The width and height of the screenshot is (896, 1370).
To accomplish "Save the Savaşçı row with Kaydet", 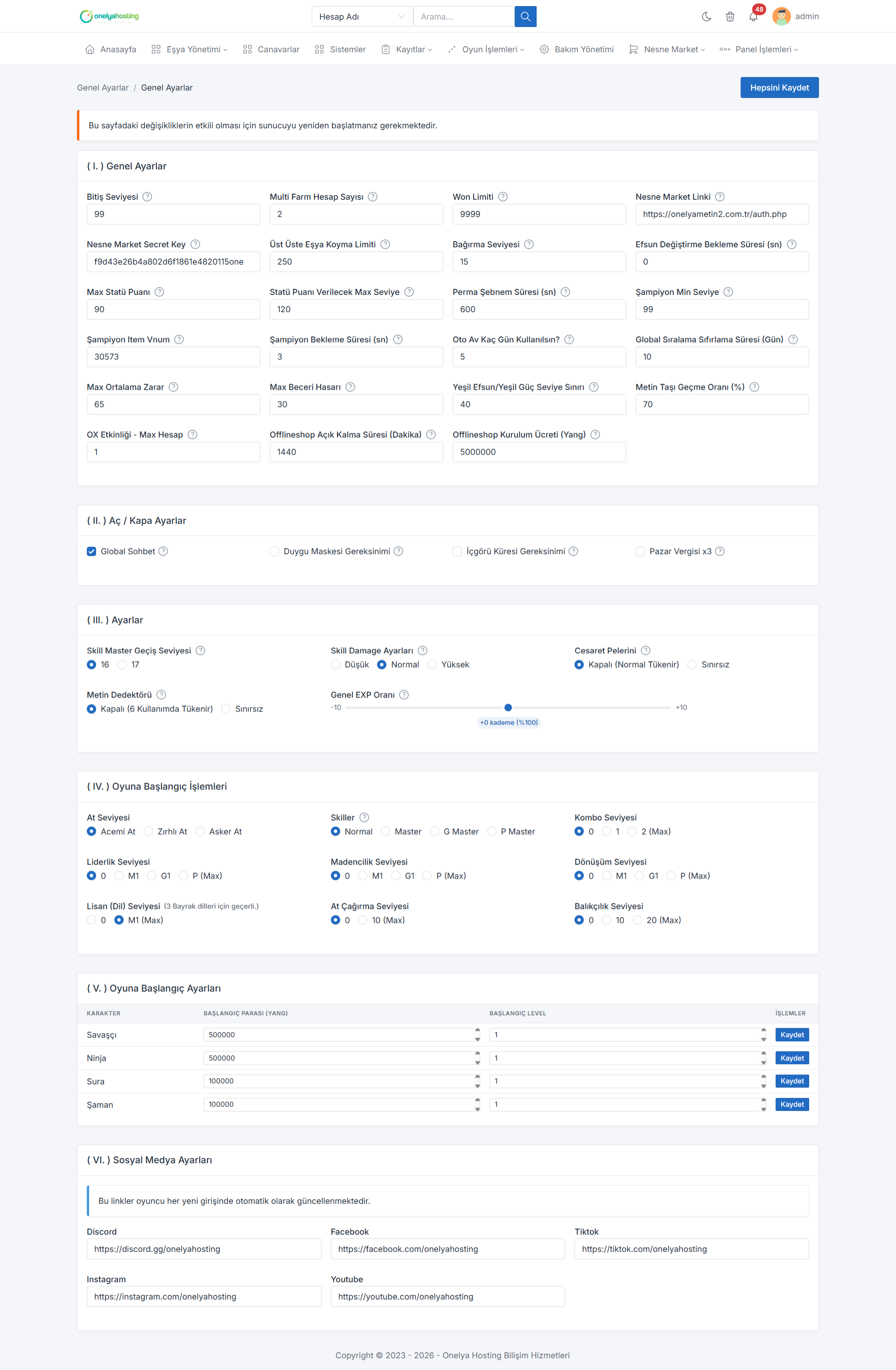I will (x=792, y=1035).
